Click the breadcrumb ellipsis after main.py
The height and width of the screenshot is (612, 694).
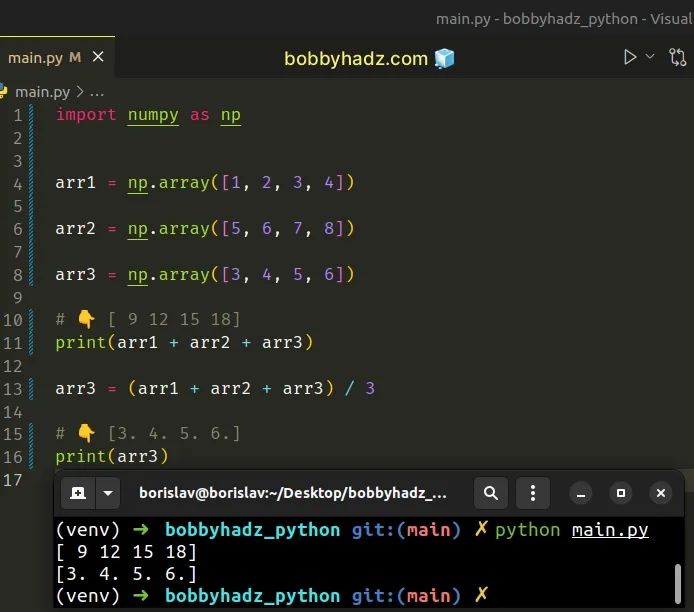97,93
